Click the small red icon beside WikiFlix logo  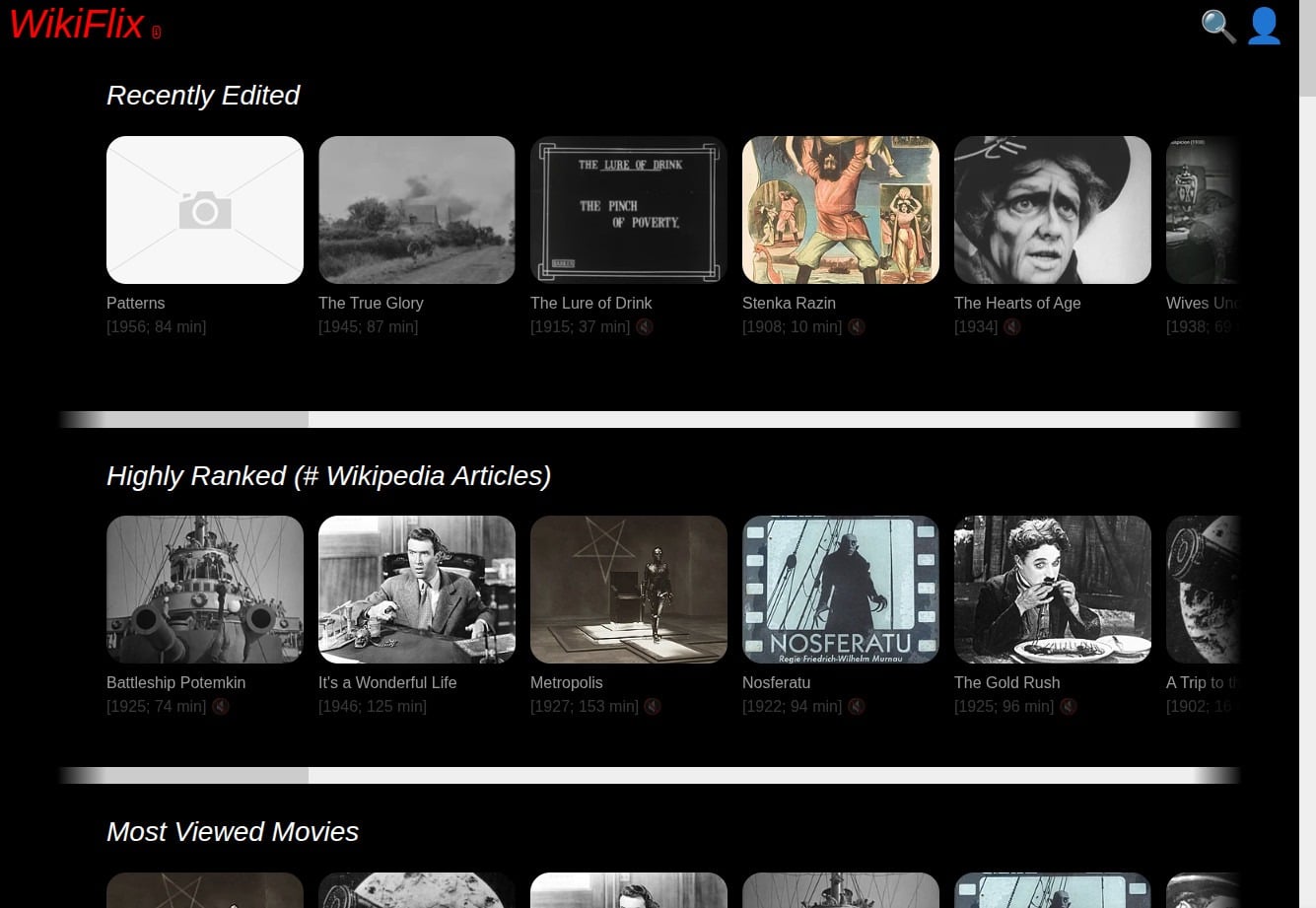(157, 33)
